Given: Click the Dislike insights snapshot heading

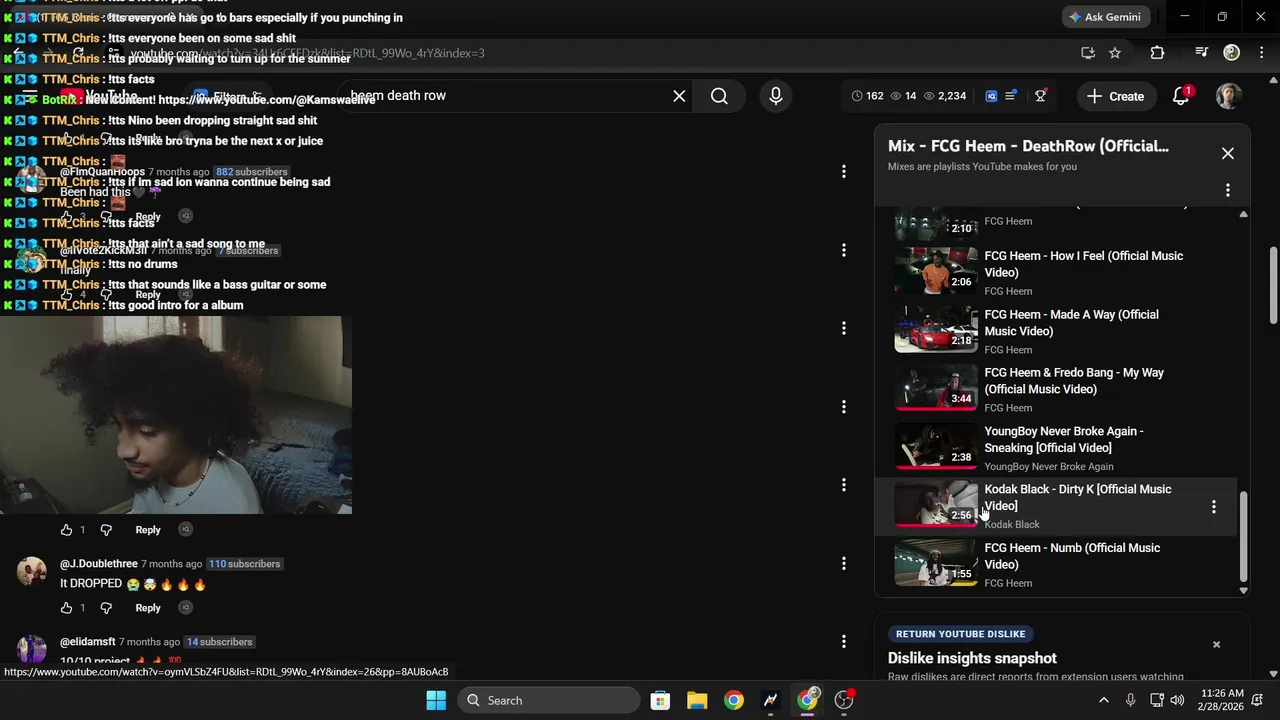Looking at the screenshot, I should click(x=972, y=658).
